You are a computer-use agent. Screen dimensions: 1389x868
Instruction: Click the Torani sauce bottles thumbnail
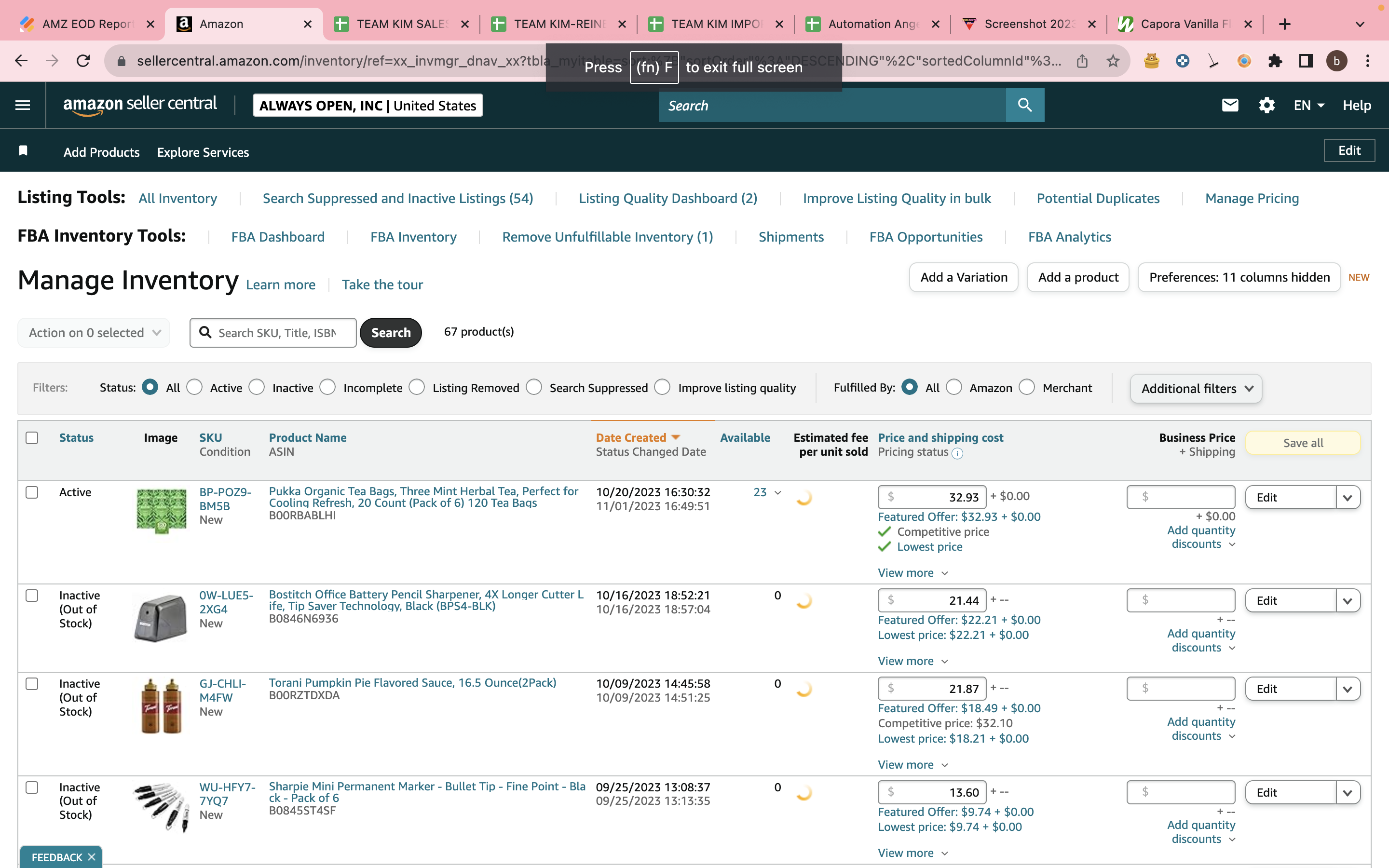(x=161, y=705)
